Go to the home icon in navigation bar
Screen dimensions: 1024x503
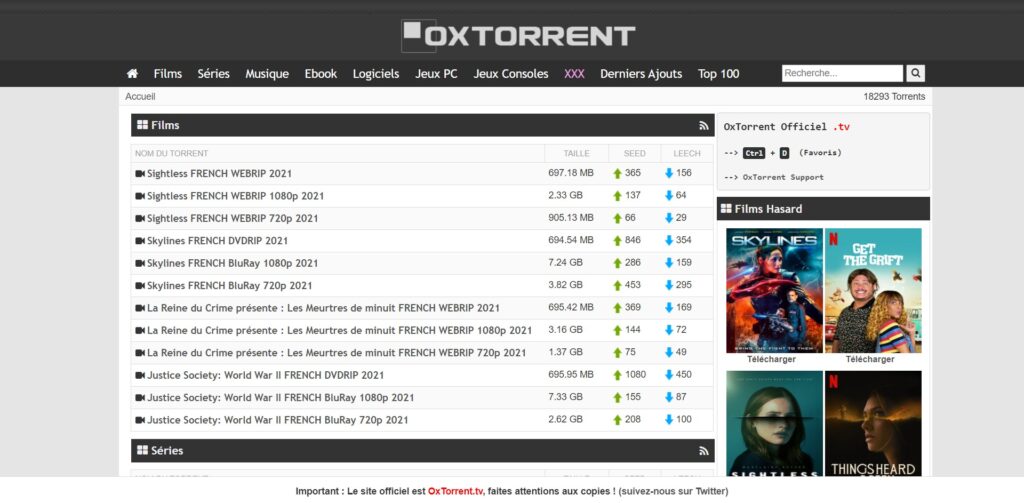[x=132, y=74]
